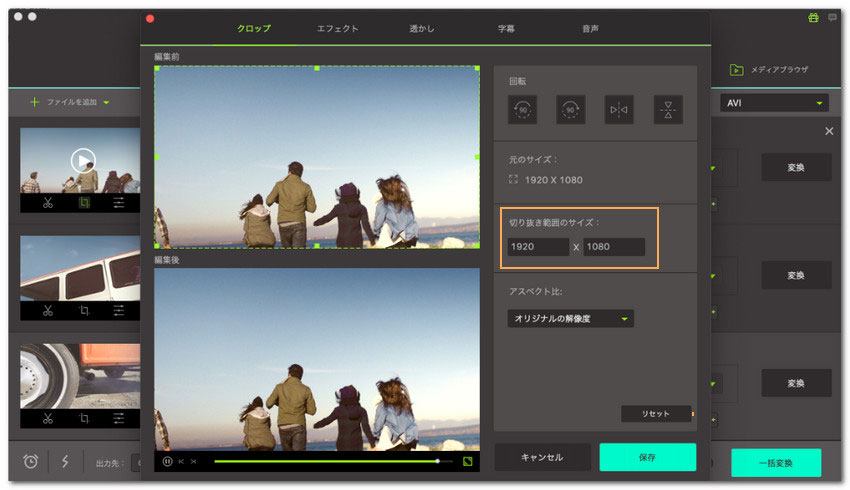Flip the video horizontally
The image size is (850, 490).
[619, 109]
